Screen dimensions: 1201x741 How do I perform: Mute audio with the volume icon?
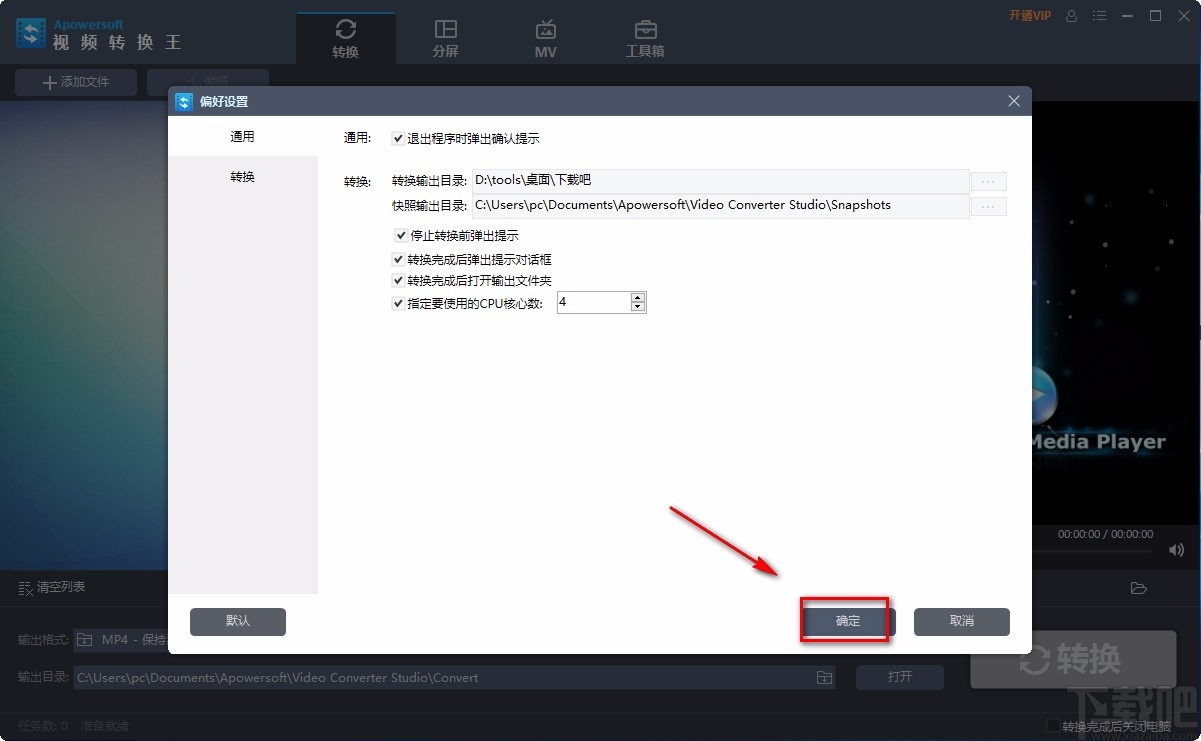click(1175, 549)
